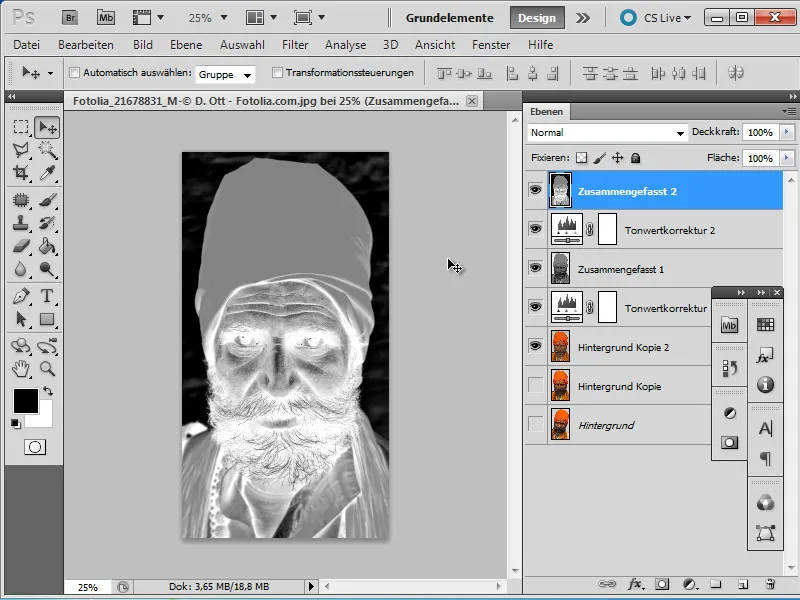Show more workspaces via double chevron
Viewport: 800px width, 600px height.
pyautogui.click(x=583, y=18)
